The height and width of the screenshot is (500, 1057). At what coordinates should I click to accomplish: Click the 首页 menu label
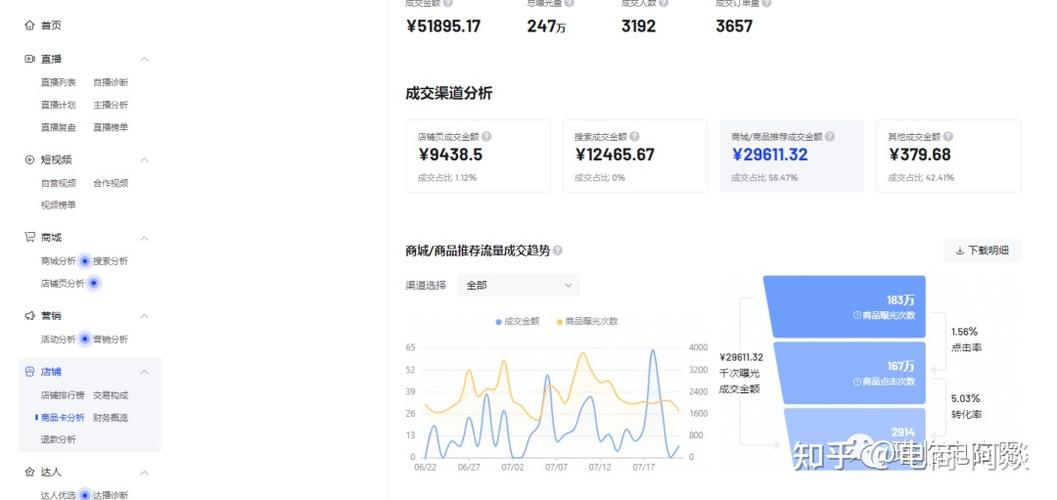[x=51, y=26]
